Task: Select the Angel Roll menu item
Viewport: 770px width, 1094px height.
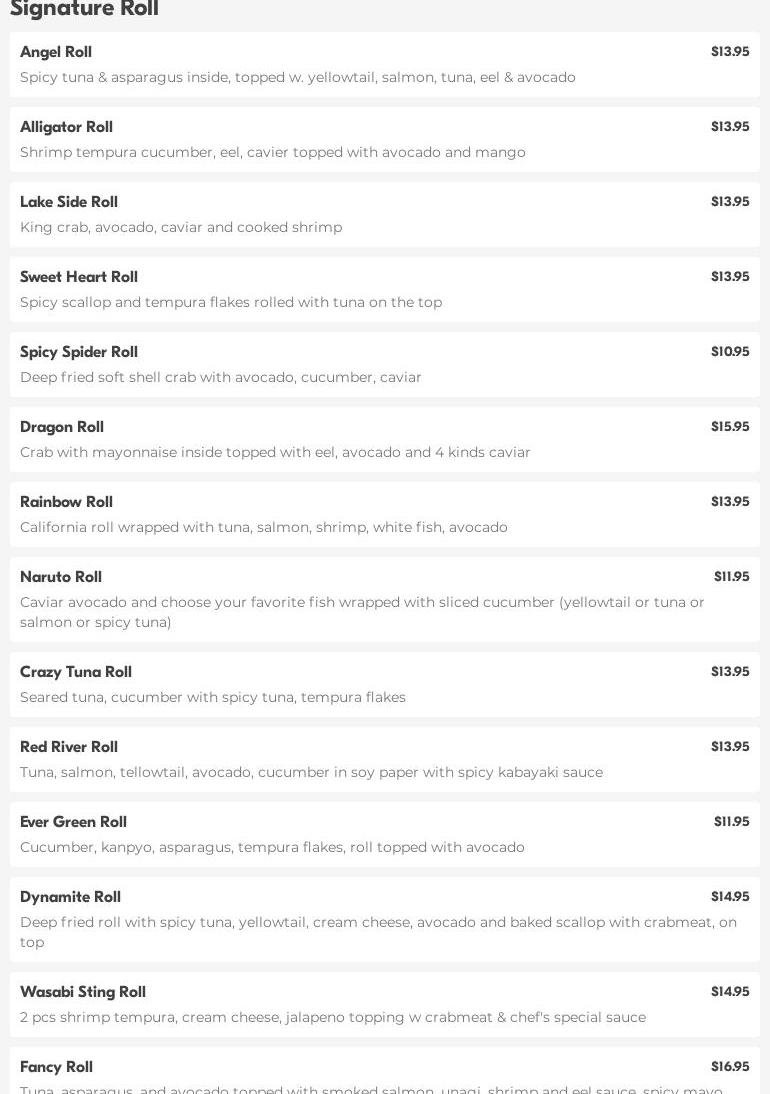Action: tap(384, 64)
